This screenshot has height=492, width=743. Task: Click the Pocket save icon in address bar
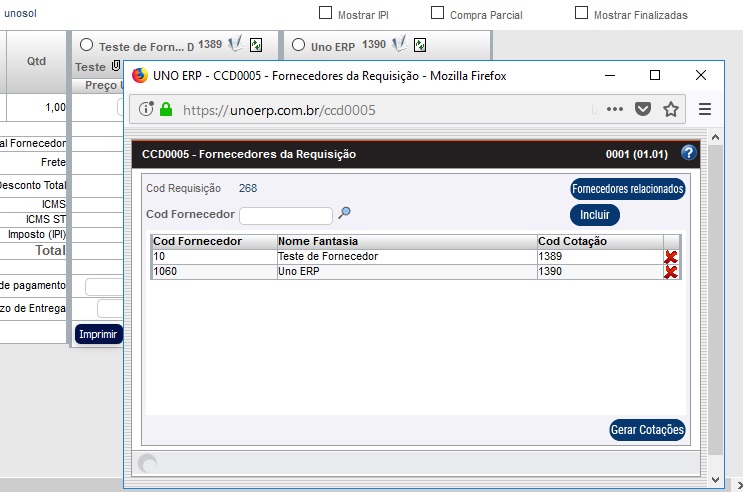643,109
